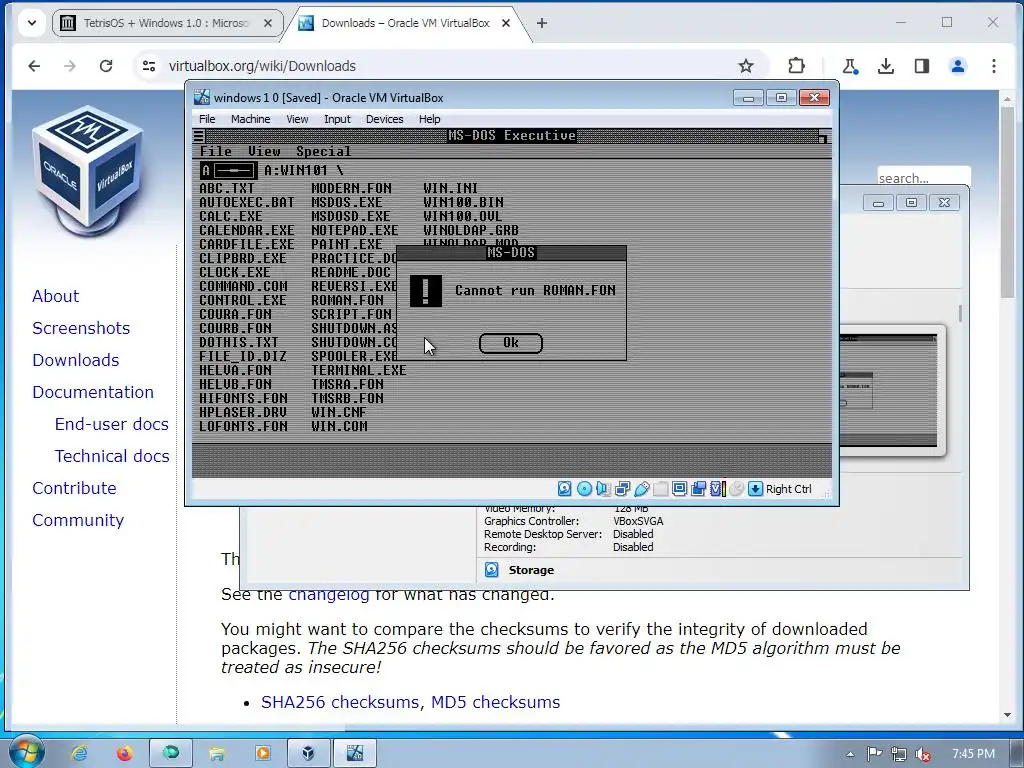Image resolution: width=1024 pixels, height=768 pixels.
Task: Open the SHA256 checksums link
Action: tap(340, 702)
